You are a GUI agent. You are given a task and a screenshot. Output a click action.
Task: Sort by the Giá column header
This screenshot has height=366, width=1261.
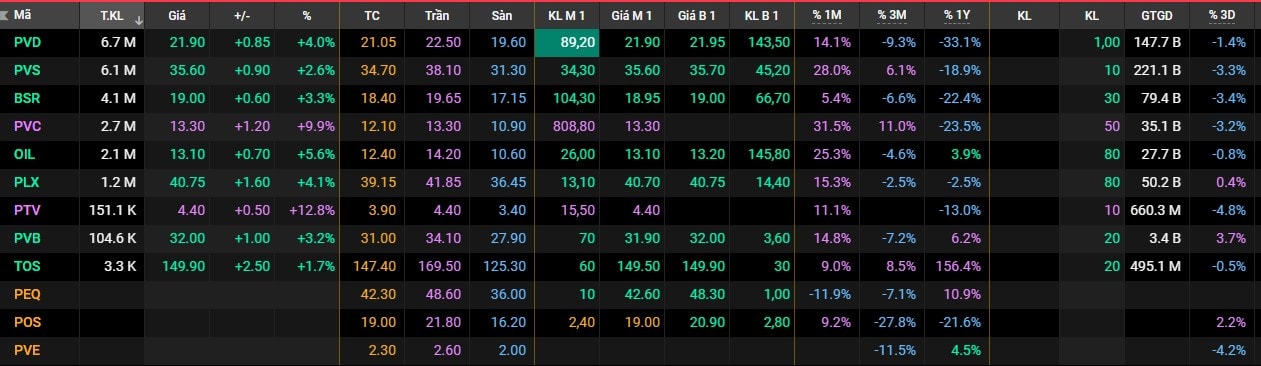tap(177, 17)
